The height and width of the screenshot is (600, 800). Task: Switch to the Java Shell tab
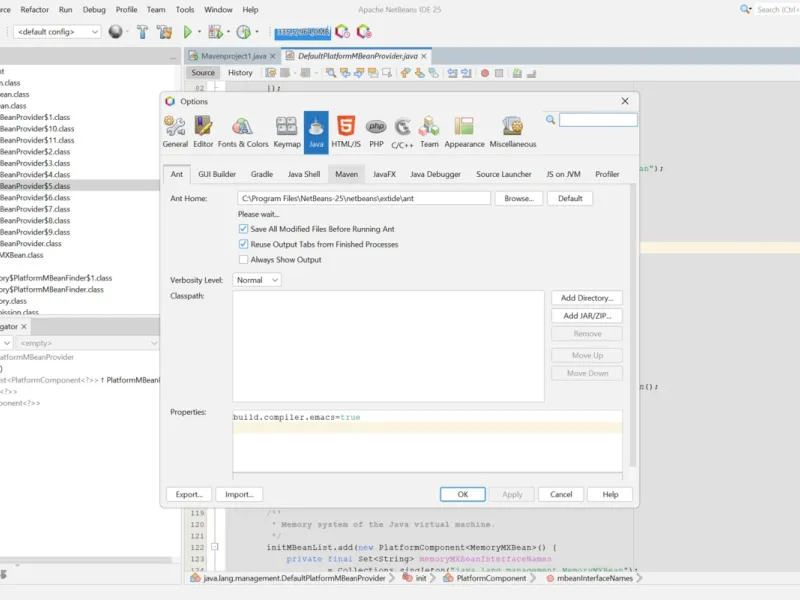coord(304,174)
